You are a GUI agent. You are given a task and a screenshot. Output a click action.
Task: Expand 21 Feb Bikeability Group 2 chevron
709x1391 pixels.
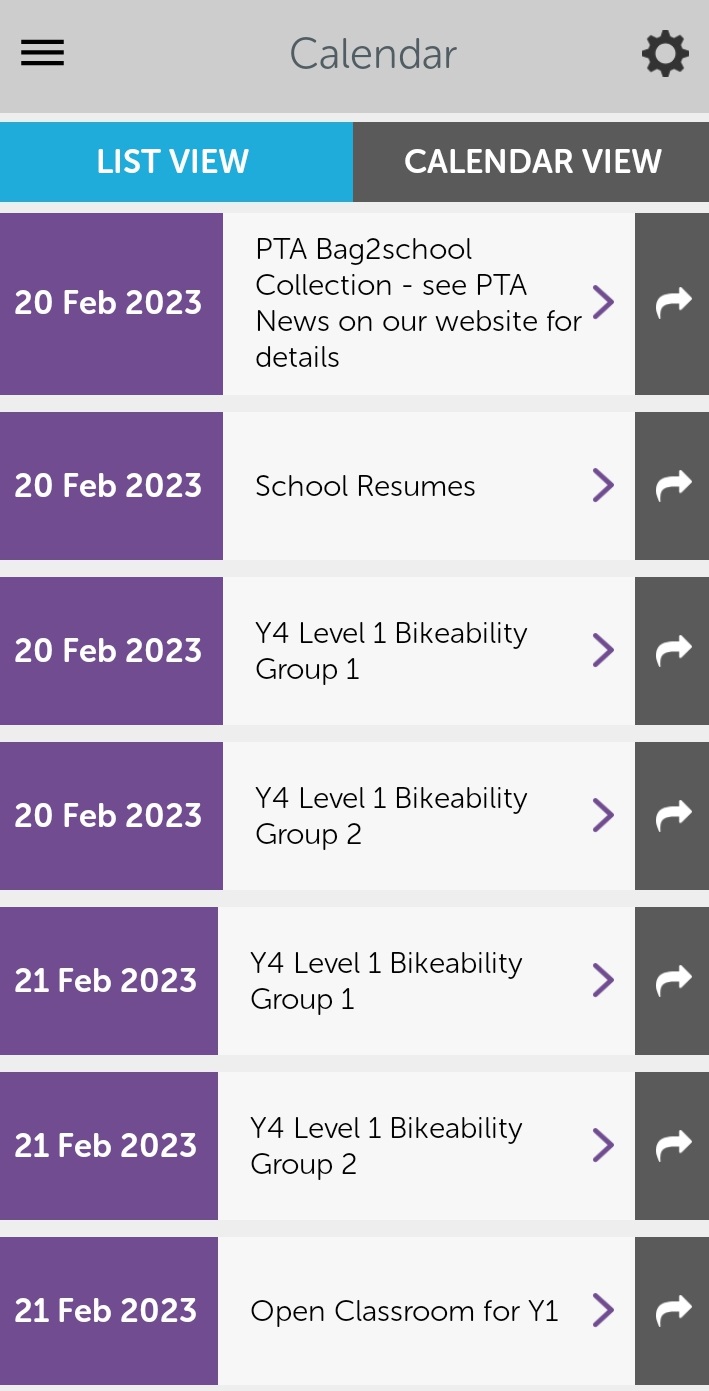(x=603, y=1145)
